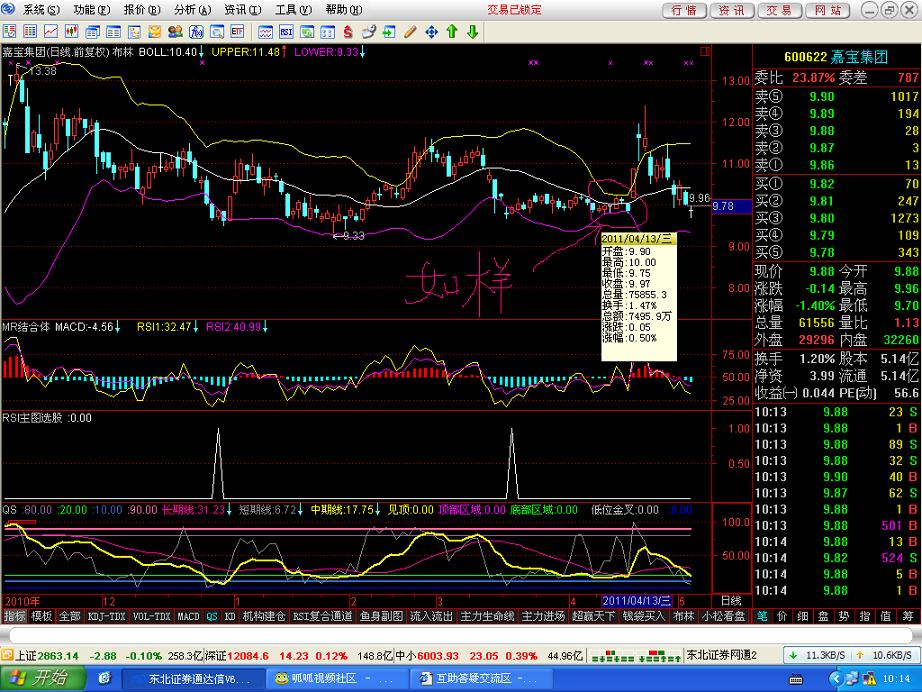Click the blue four-way move arrows icon
922x692 pixels.
[x=431, y=32]
